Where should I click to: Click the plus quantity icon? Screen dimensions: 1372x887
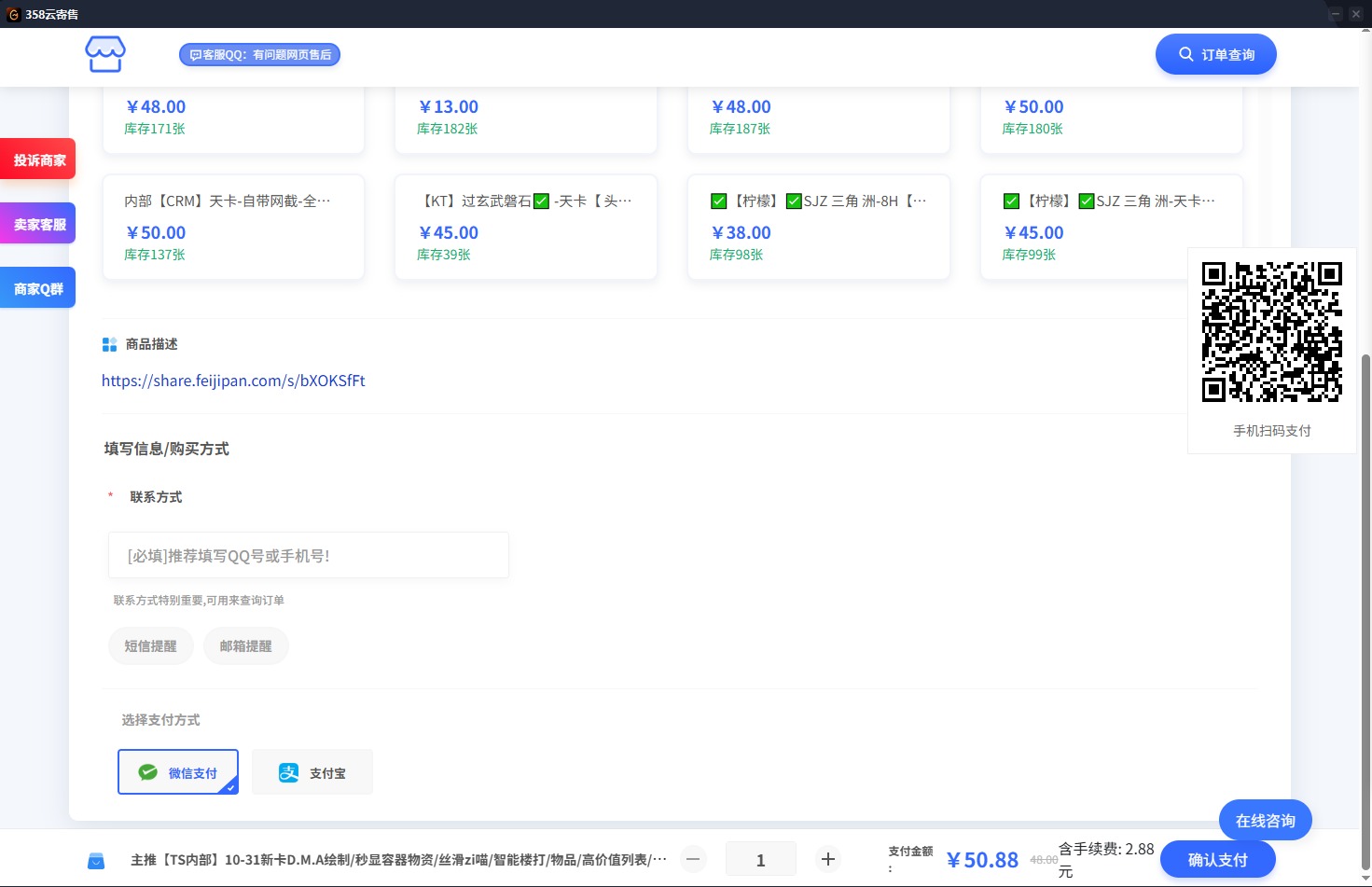coord(827,859)
